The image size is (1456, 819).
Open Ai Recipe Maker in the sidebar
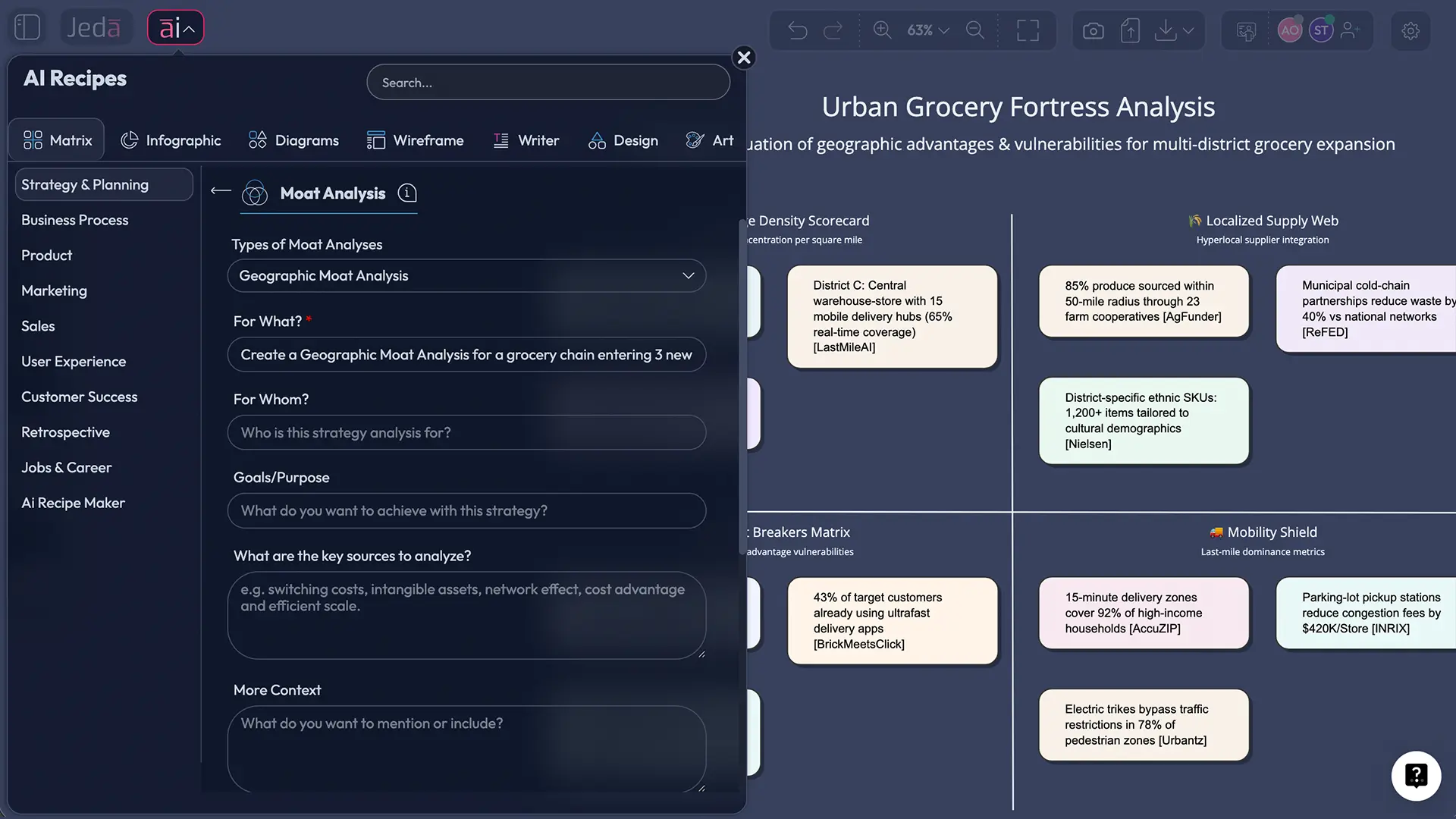coord(73,503)
